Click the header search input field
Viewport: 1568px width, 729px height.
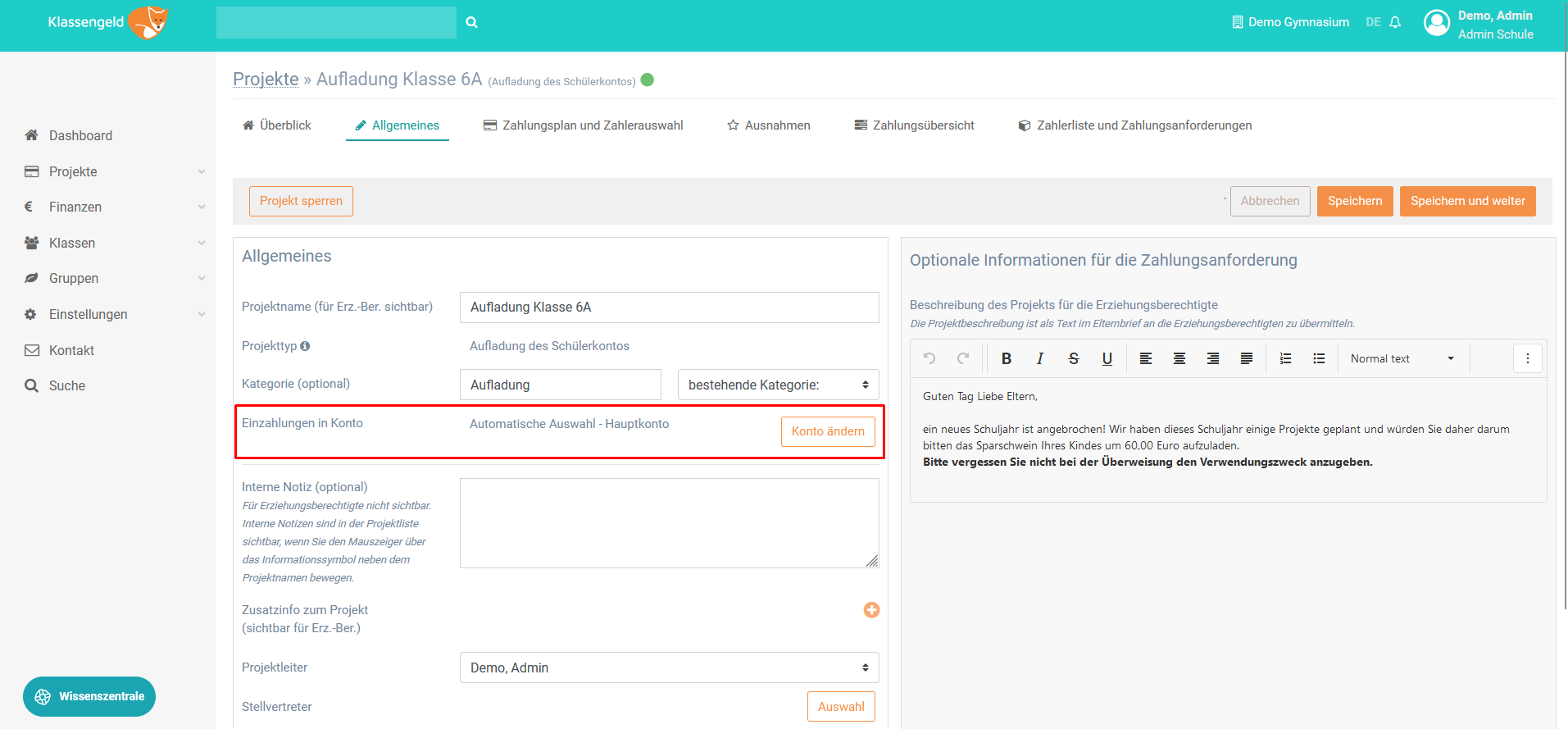[x=336, y=22]
